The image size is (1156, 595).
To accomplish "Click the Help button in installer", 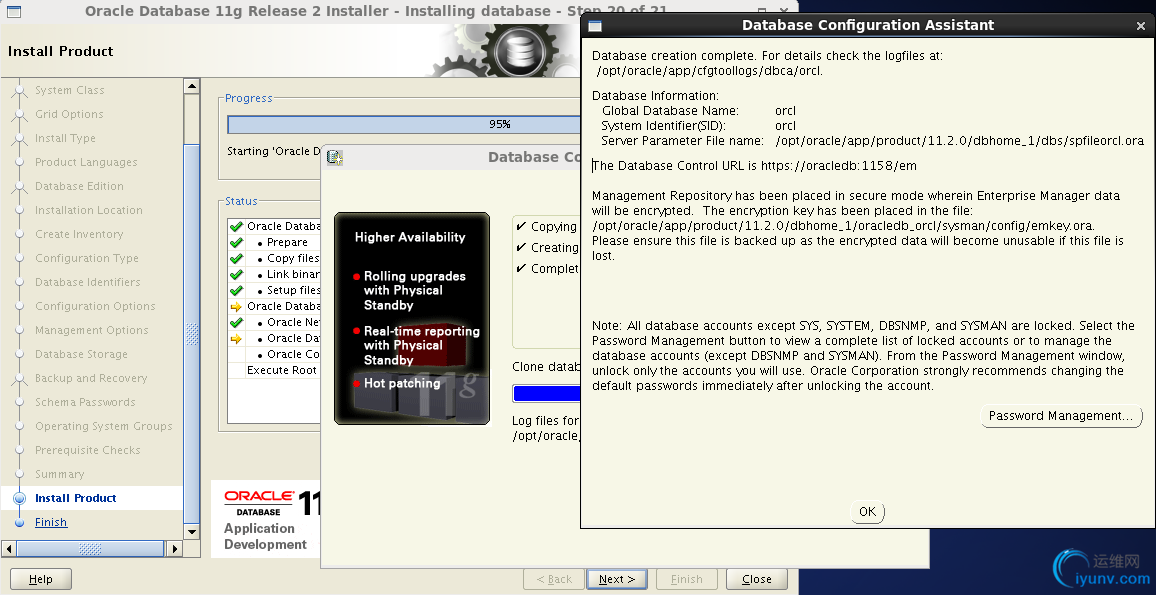I will click(41, 580).
